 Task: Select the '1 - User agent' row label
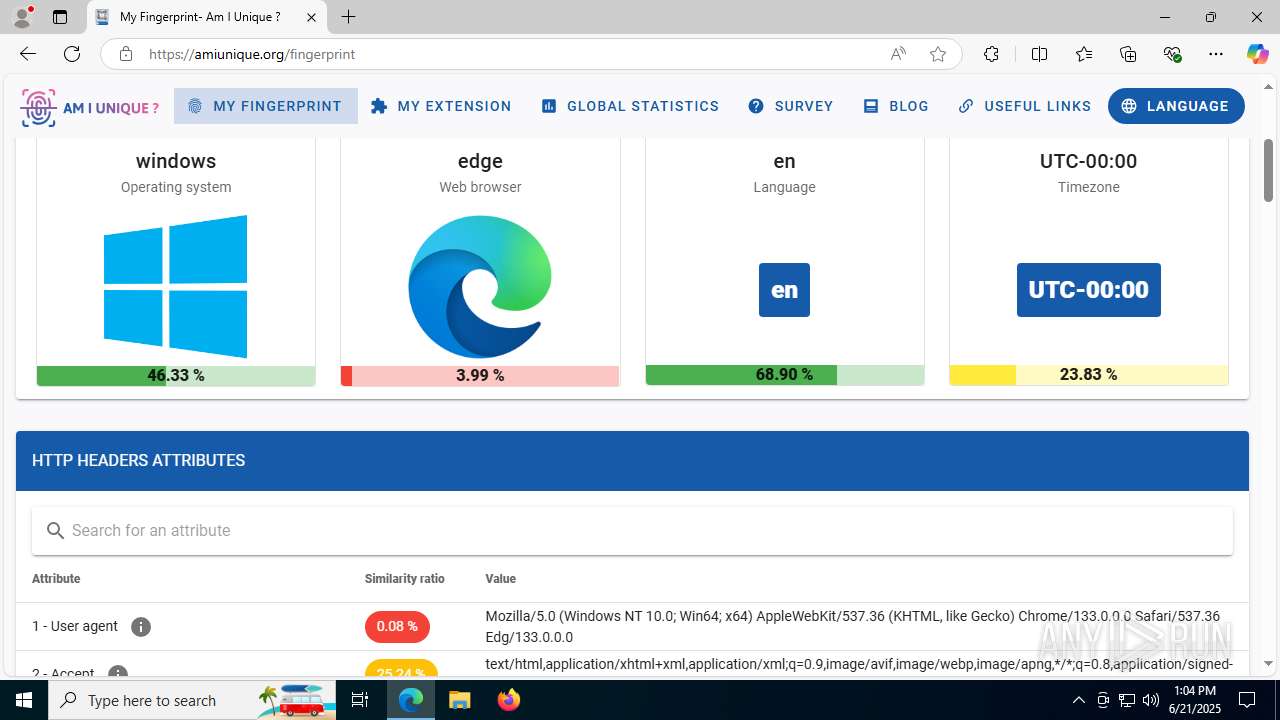click(75, 626)
